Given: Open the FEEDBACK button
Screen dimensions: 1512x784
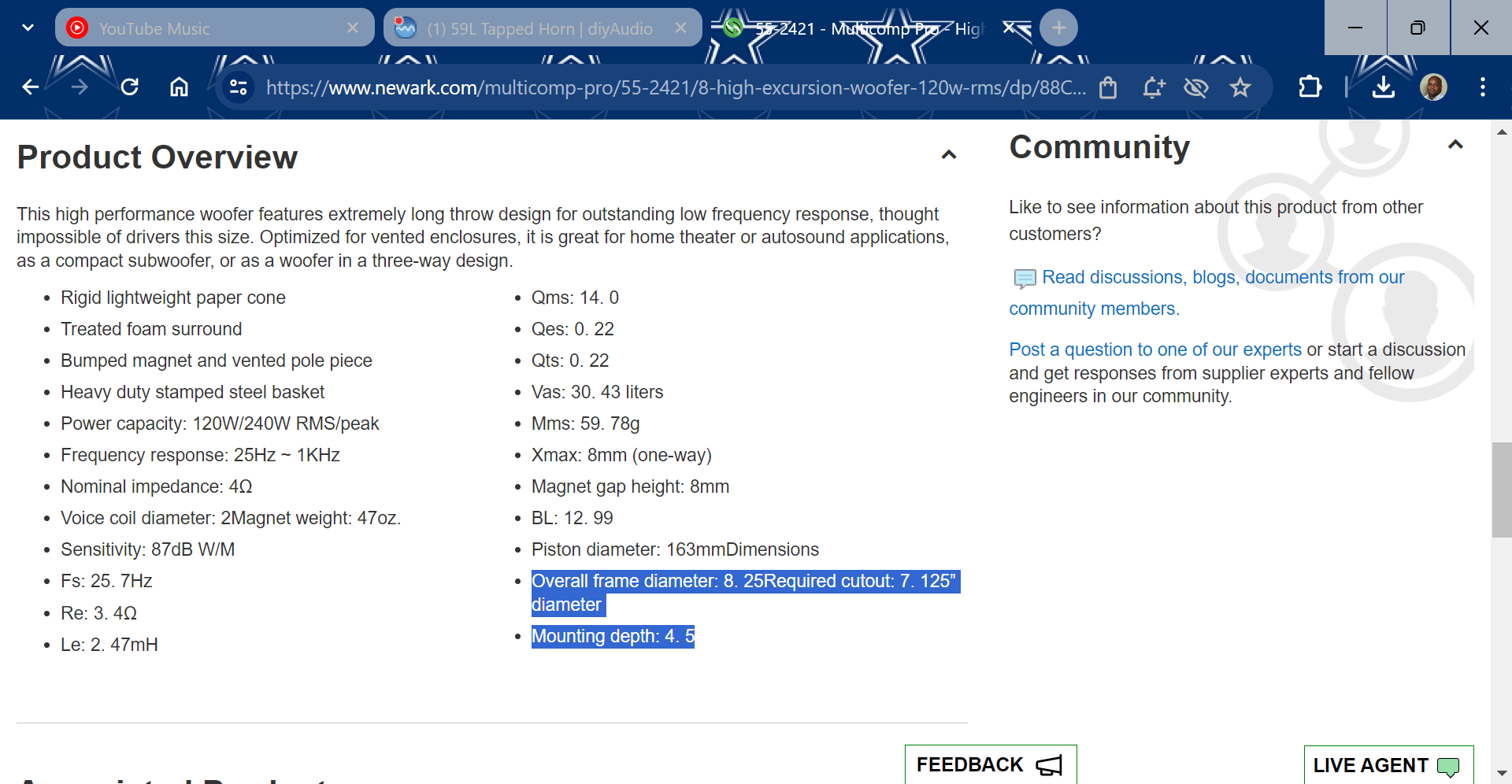Looking at the screenshot, I should point(991,764).
